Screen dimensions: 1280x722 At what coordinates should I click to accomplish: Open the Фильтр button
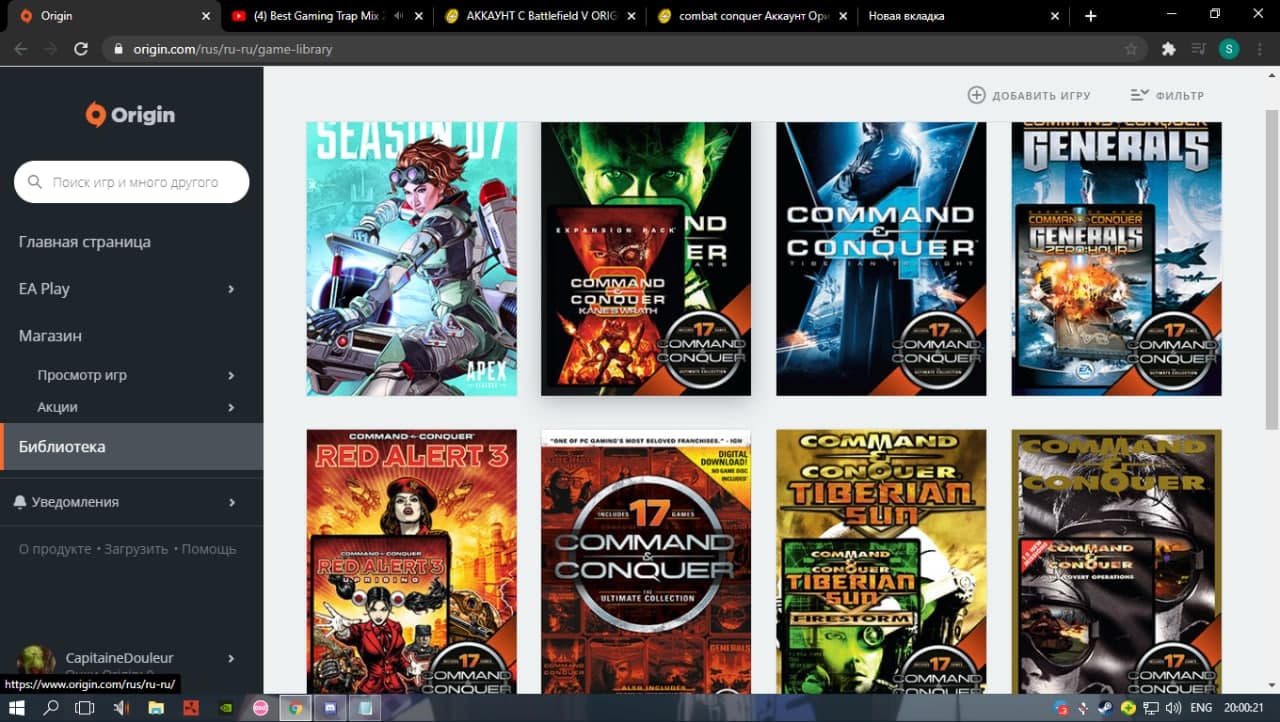pos(1167,95)
